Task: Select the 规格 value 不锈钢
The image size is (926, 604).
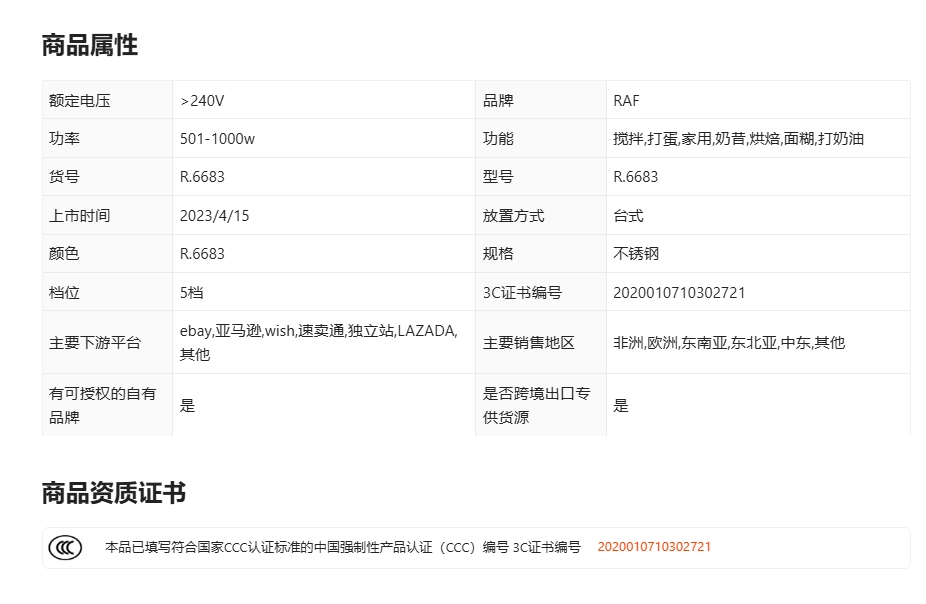Action: [x=636, y=254]
